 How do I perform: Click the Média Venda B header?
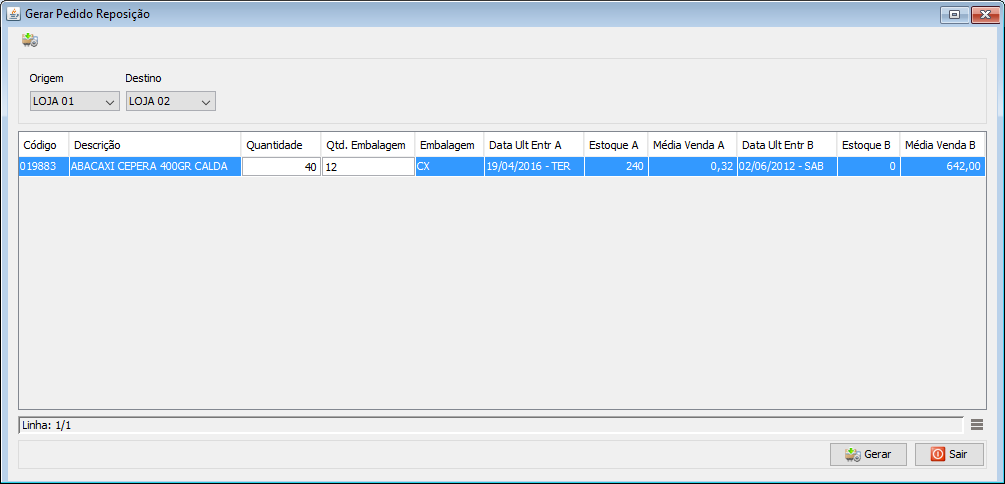click(941, 145)
